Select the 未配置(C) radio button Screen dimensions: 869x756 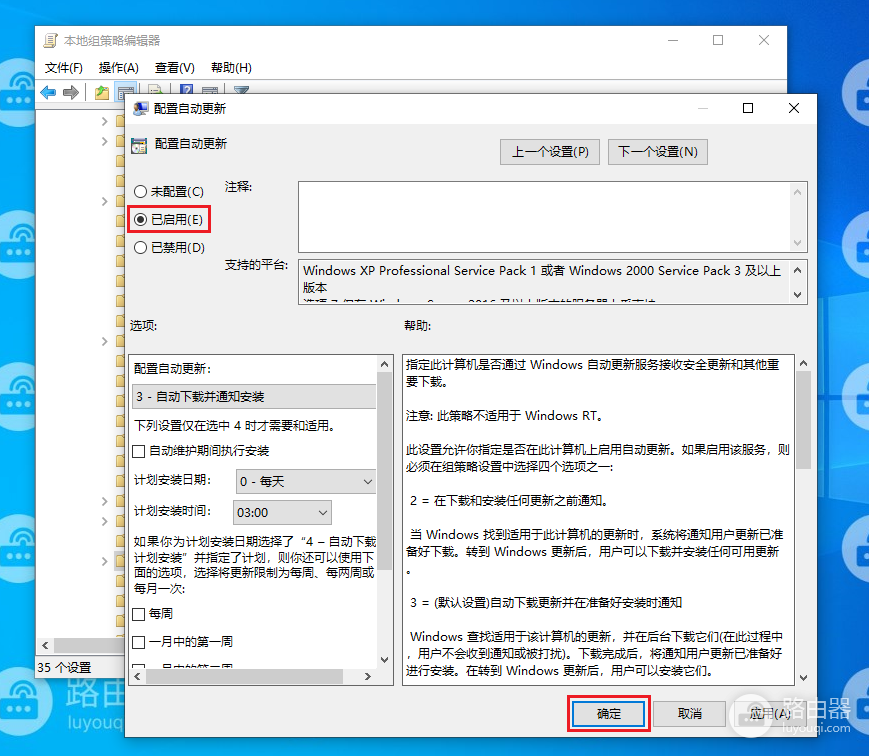coord(141,192)
